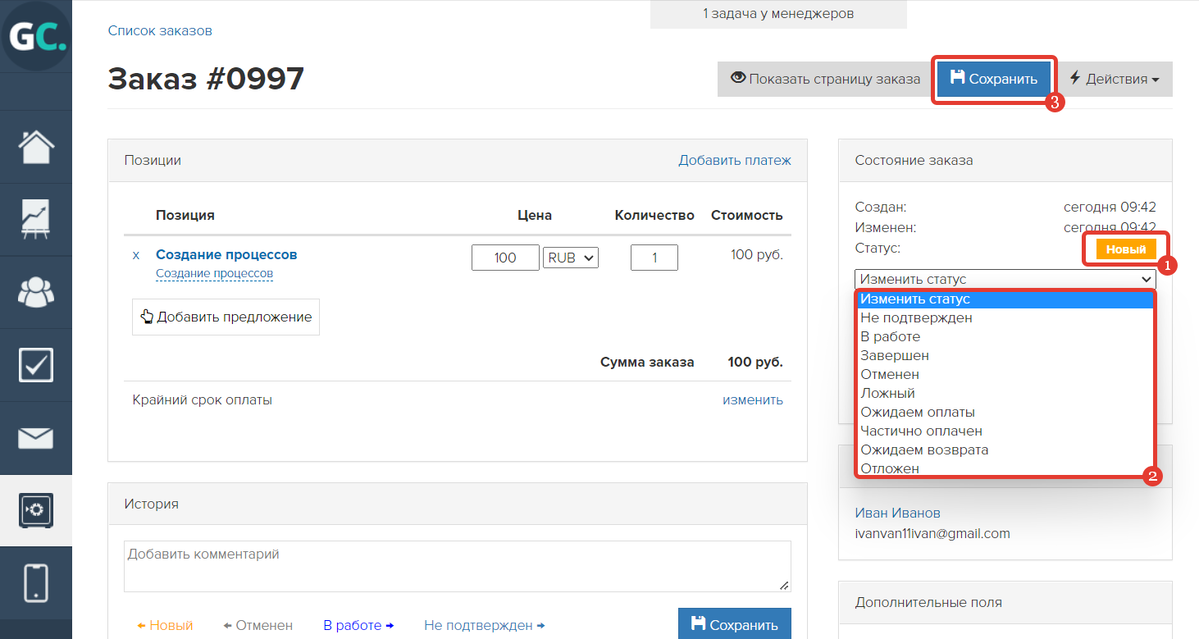Open the RUB currency dropdown
Viewport: 1199px width, 639px height.
pyautogui.click(x=570, y=258)
